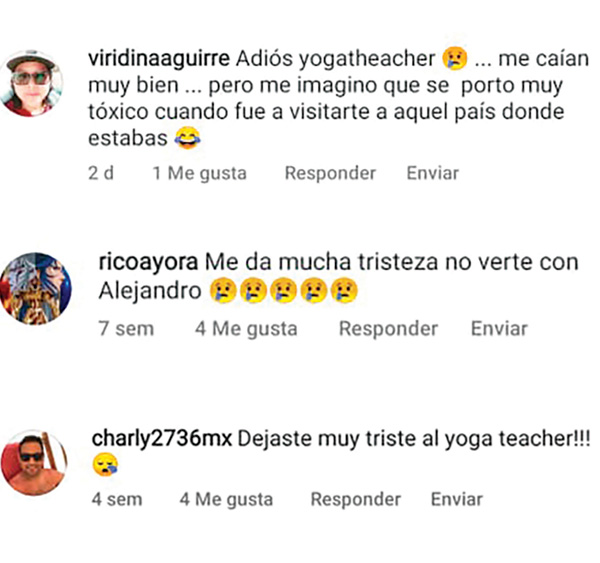The width and height of the screenshot is (600, 563).
Task: Reply to ricoayora's comment with Responder
Action: 388,329
